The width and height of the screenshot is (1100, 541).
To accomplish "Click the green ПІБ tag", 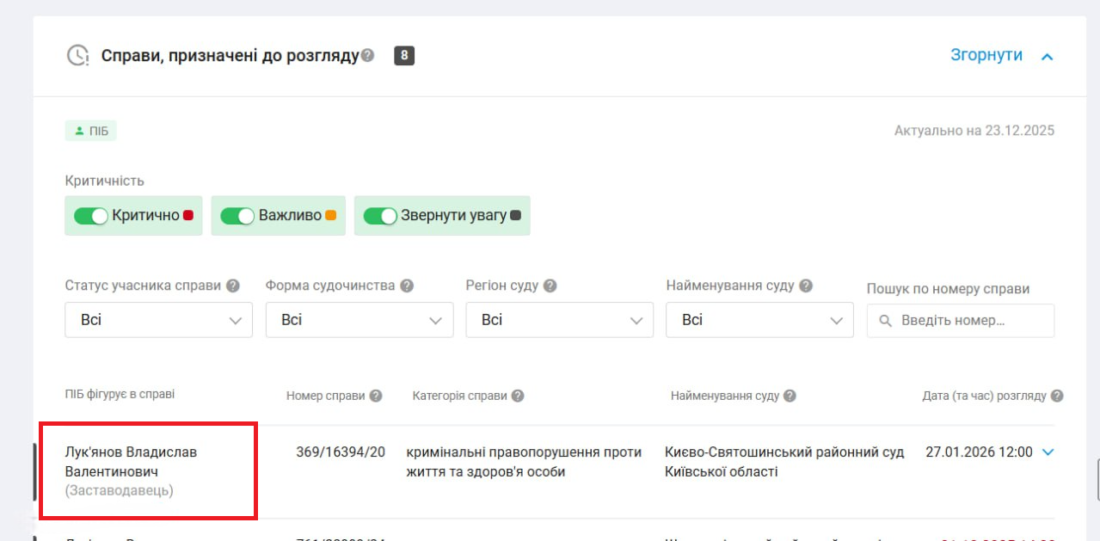I will (90, 131).
